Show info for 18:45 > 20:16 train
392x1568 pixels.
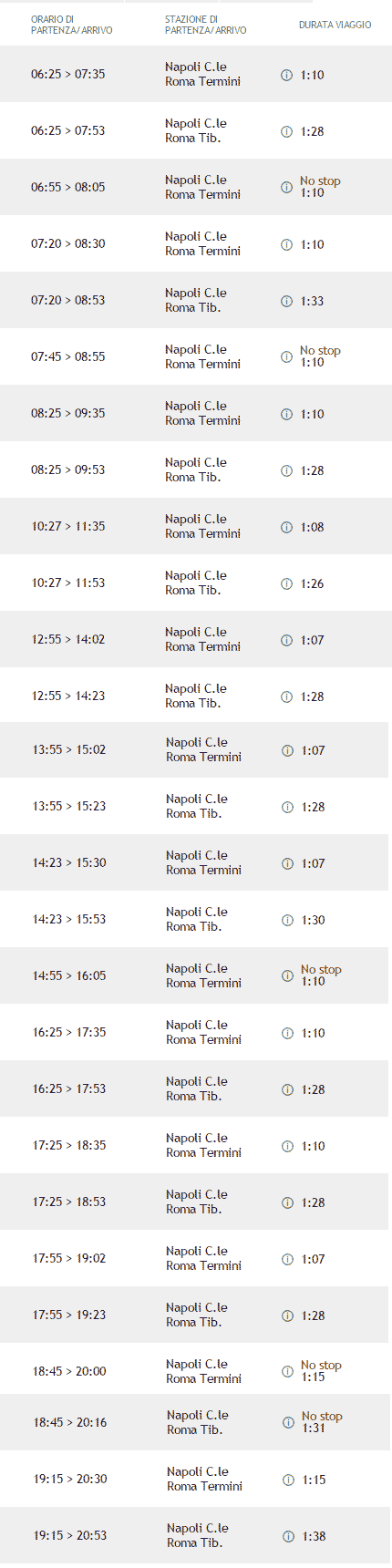(x=288, y=1422)
